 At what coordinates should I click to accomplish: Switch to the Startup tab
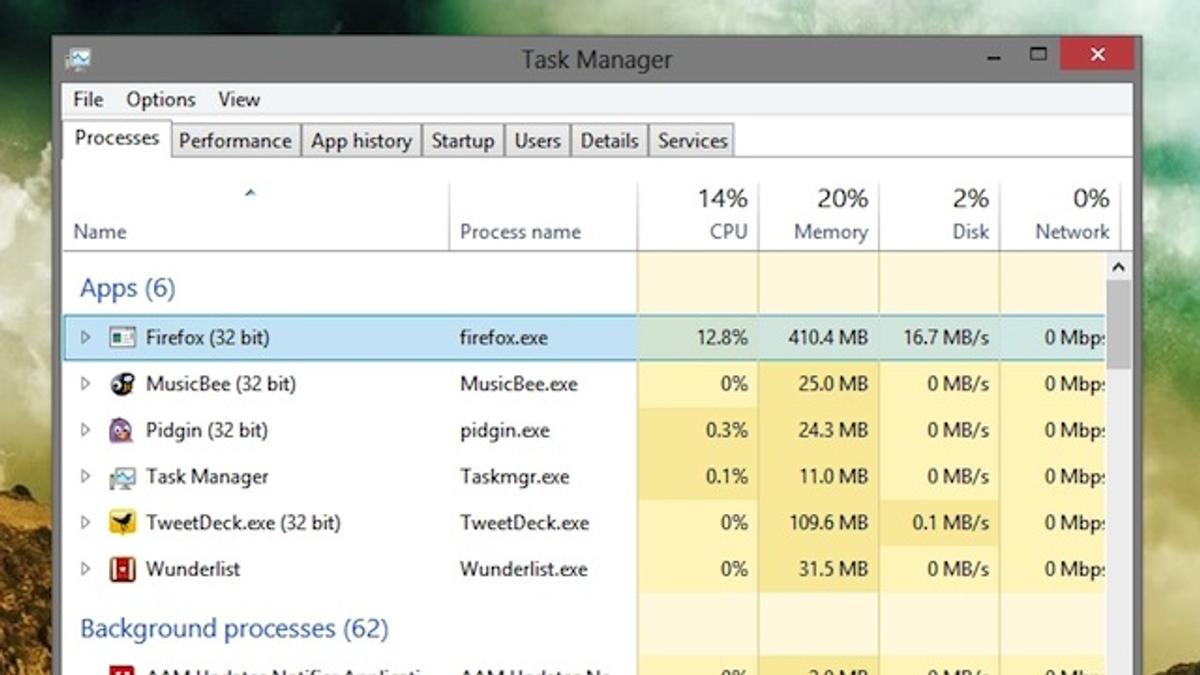coord(462,141)
